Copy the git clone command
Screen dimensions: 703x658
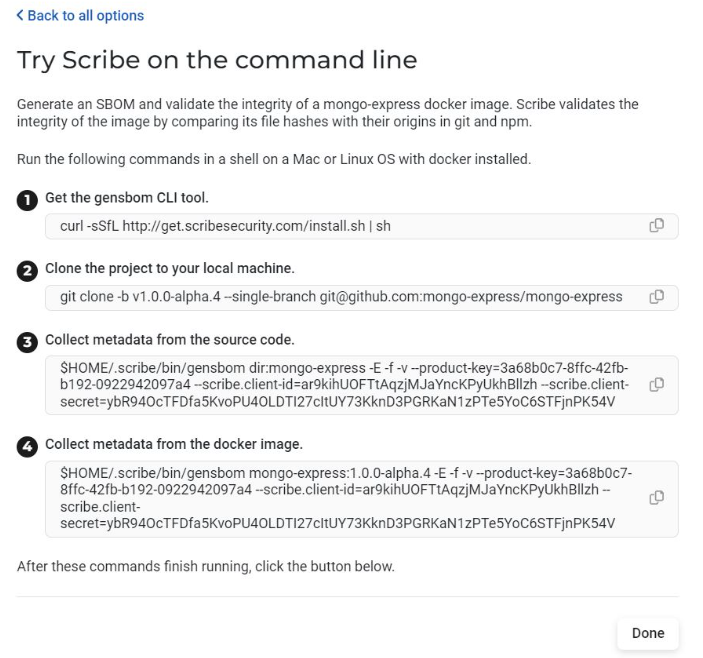[x=657, y=296]
